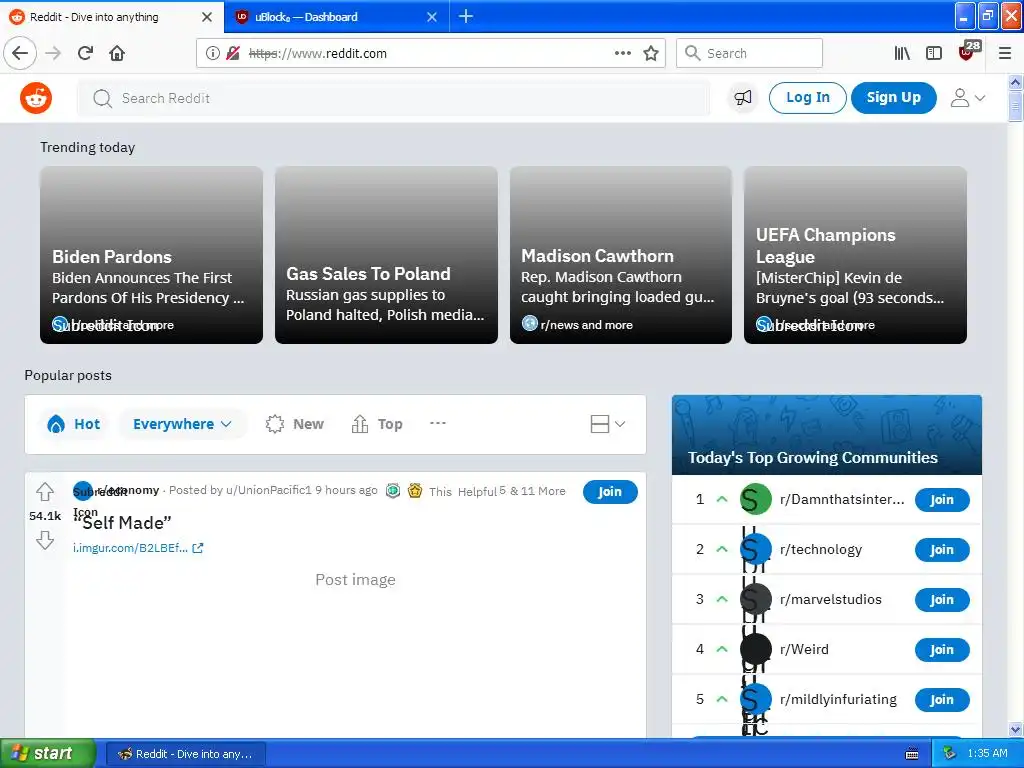Upvote the "Self Made" post
This screenshot has width=1024, height=768.
[44, 491]
